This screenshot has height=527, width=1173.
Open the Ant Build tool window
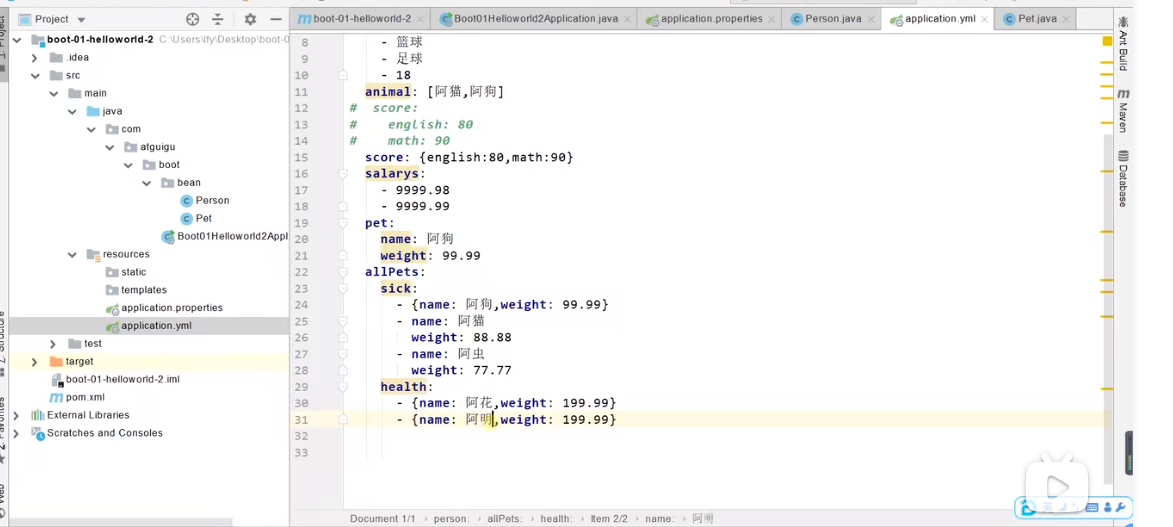click(1123, 43)
